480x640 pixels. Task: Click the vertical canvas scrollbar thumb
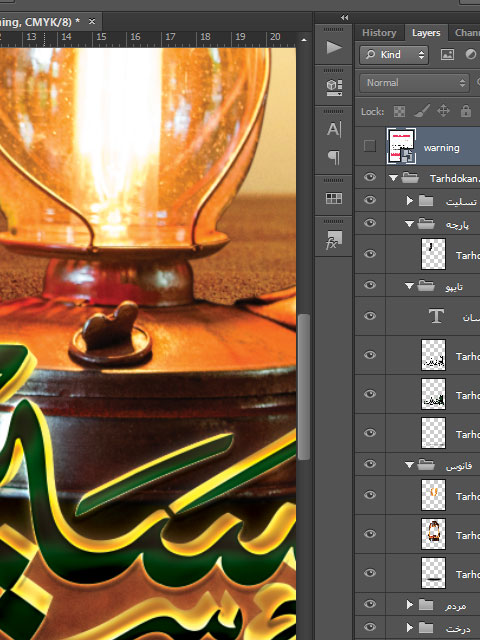[303, 387]
